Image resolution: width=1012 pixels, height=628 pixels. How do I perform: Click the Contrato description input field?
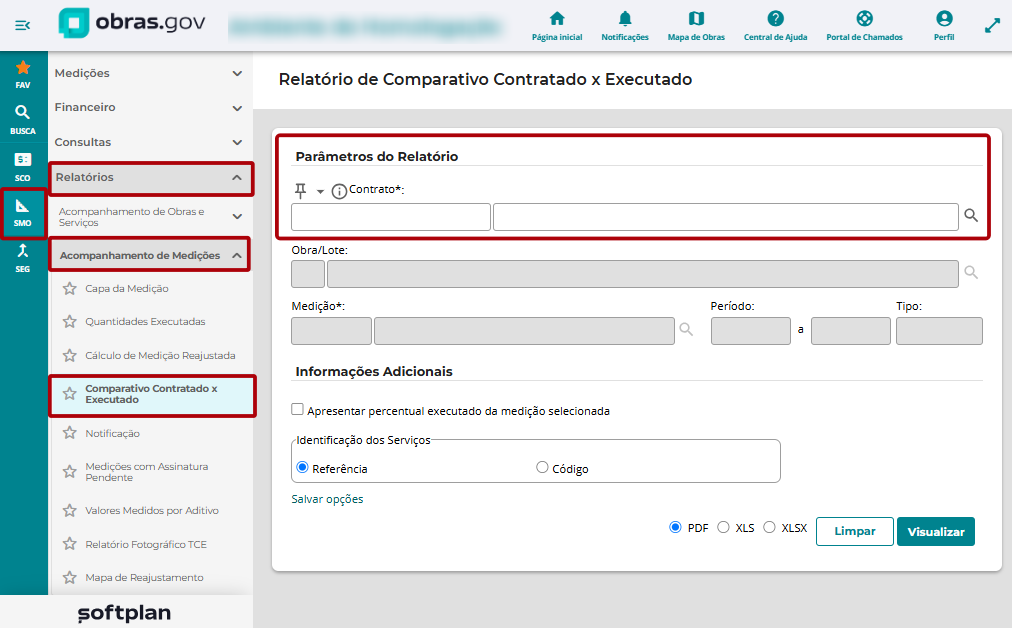725,217
